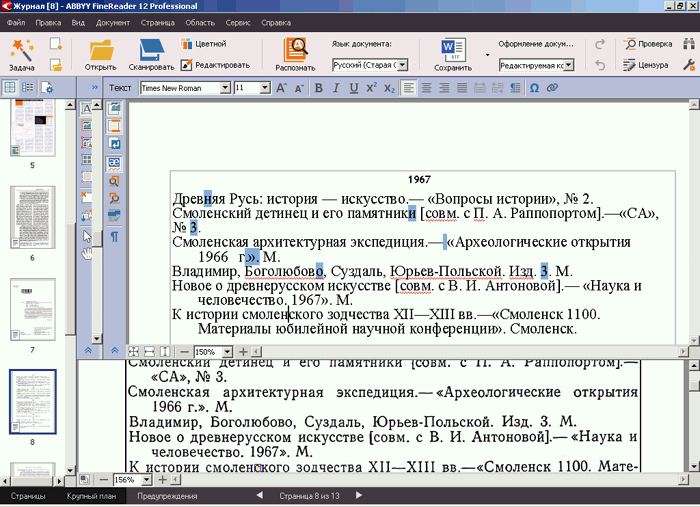Click the Предупреждения tab in the bottom bar
This screenshot has height=507, width=700.
[166, 496]
